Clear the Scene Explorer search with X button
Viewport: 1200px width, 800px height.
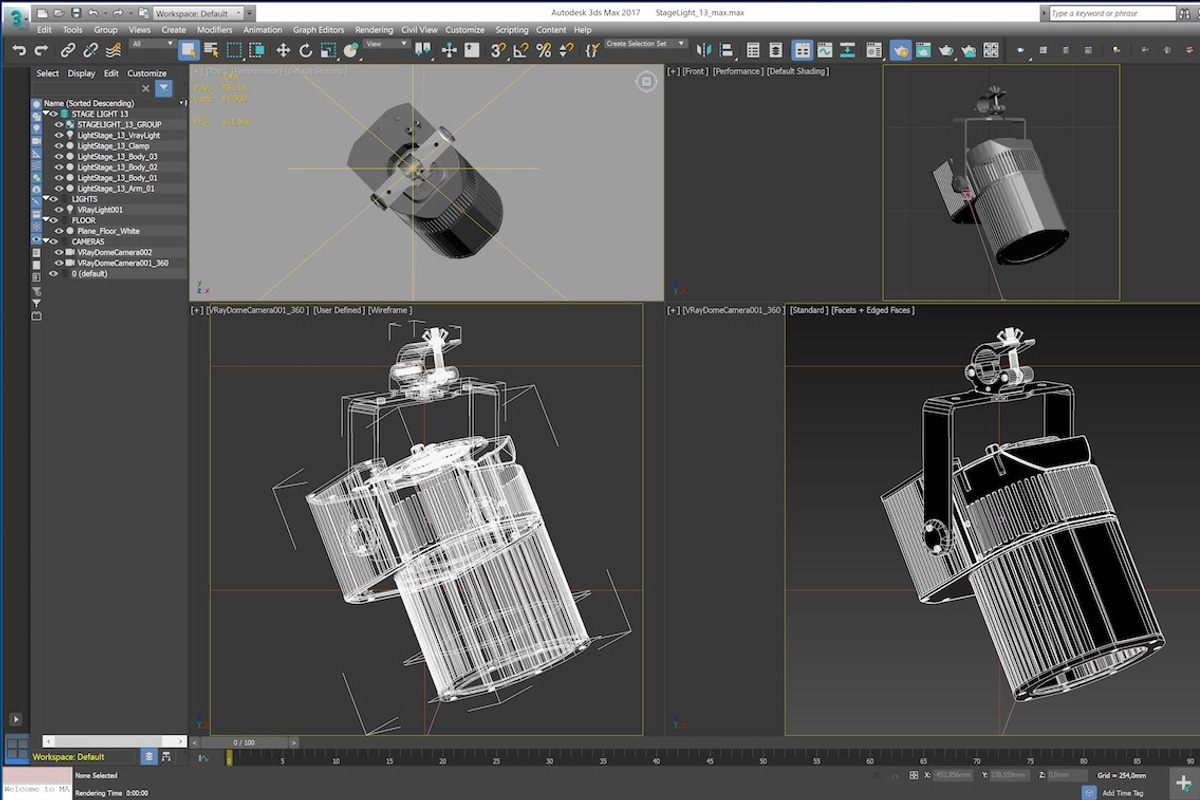click(x=145, y=88)
